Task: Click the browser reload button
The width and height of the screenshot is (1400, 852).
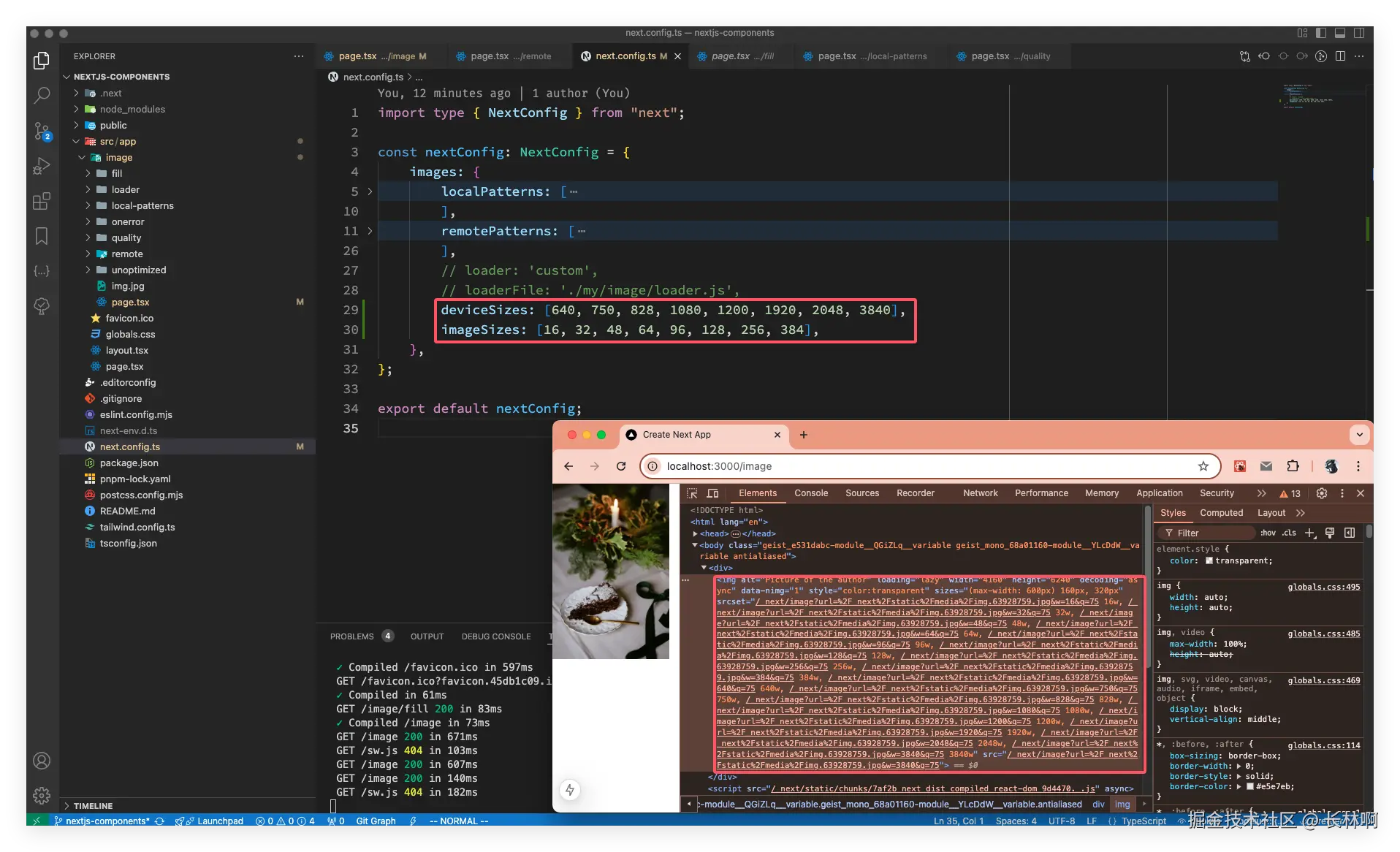Action: (x=621, y=466)
